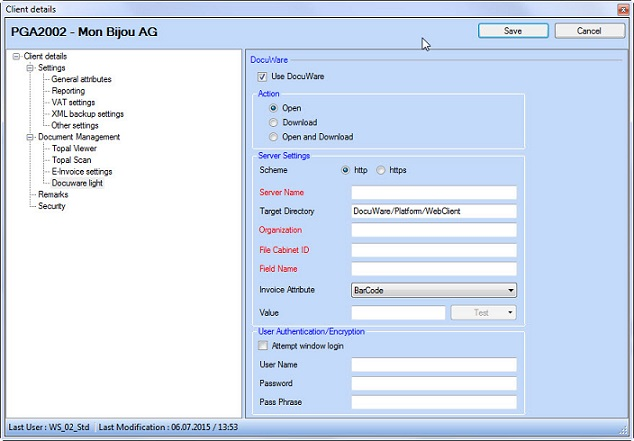The height and width of the screenshot is (441, 634).
Task: Choose the Open and Download option
Action: pyautogui.click(x=275, y=137)
